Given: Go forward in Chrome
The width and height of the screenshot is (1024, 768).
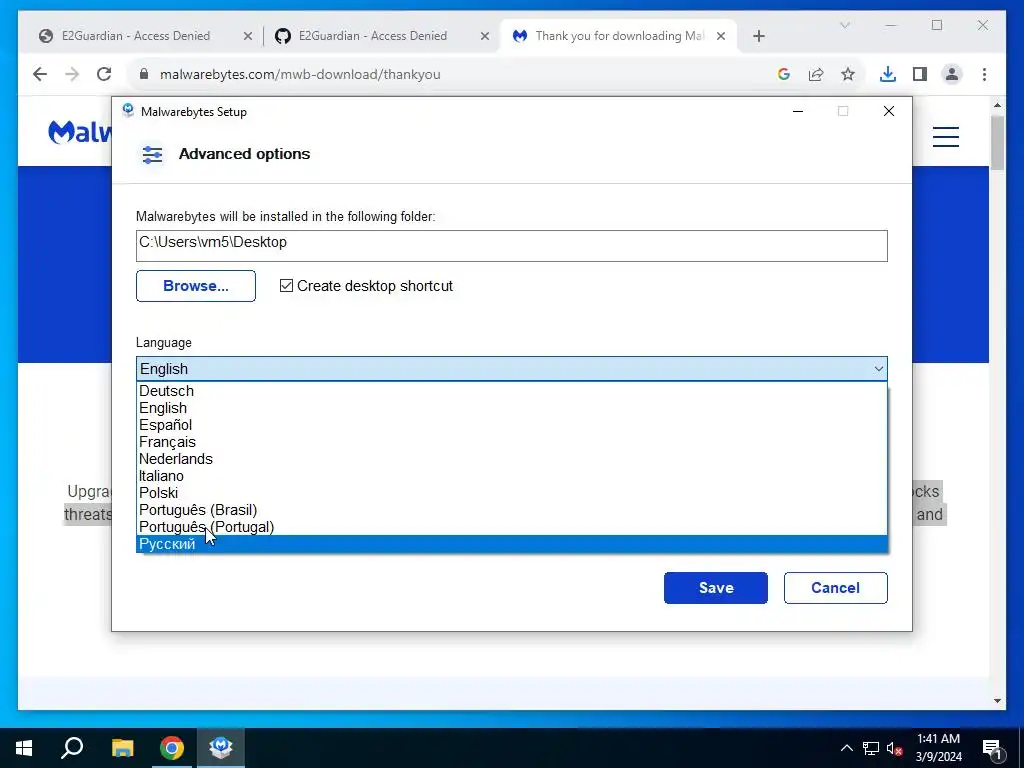Looking at the screenshot, I should tap(72, 74).
